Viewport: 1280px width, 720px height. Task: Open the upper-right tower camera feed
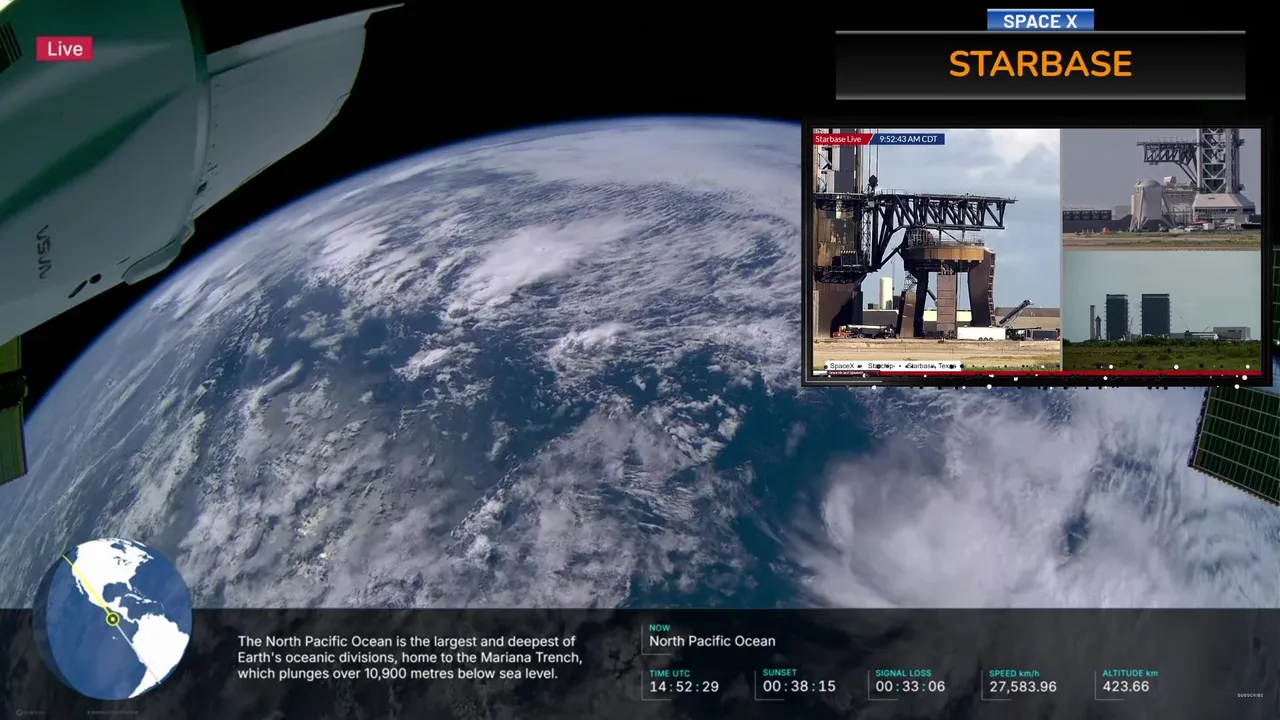(x=1161, y=187)
